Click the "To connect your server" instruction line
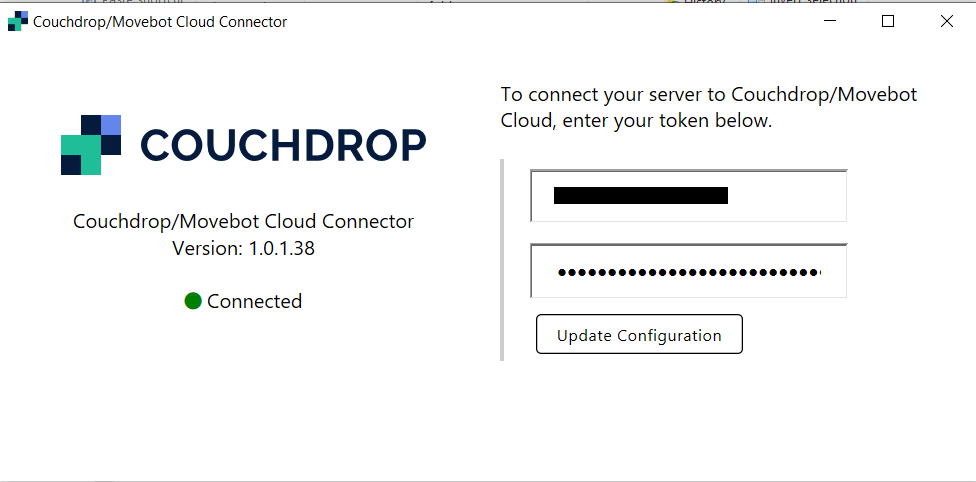 [708, 95]
